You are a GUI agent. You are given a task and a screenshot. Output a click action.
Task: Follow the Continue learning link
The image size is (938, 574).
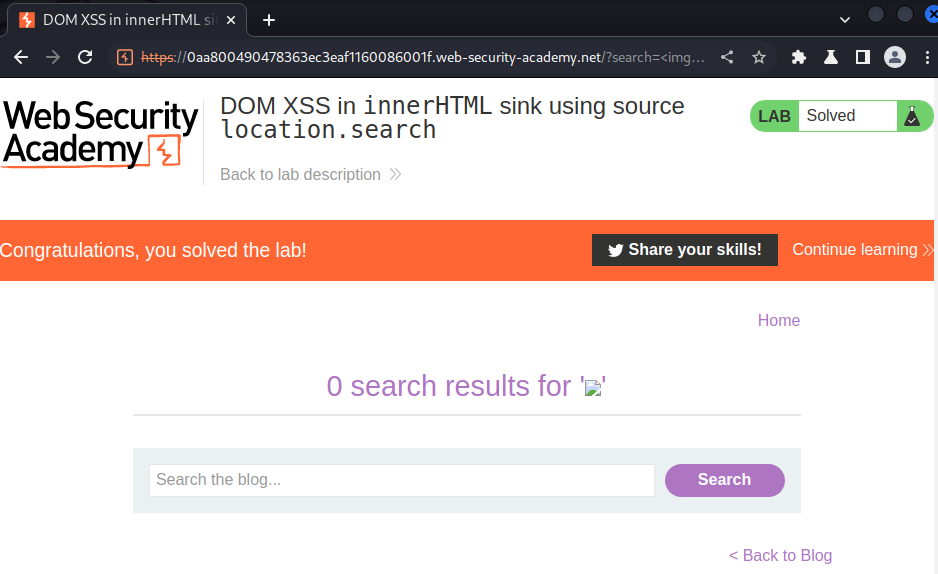(862, 250)
